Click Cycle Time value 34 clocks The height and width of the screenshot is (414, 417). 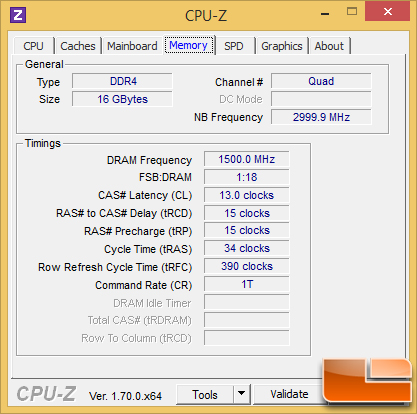click(247, 248)
